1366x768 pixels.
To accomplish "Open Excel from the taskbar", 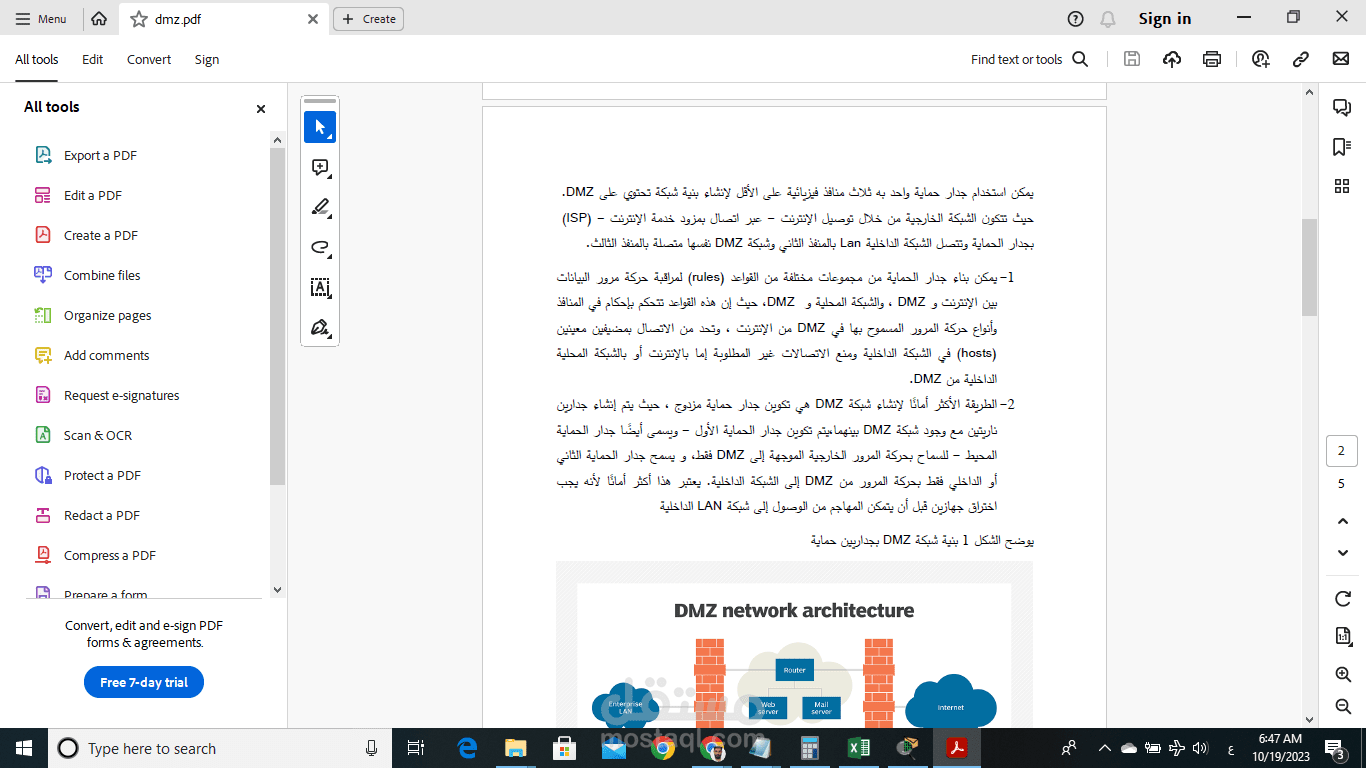I will tap(858, 748).
